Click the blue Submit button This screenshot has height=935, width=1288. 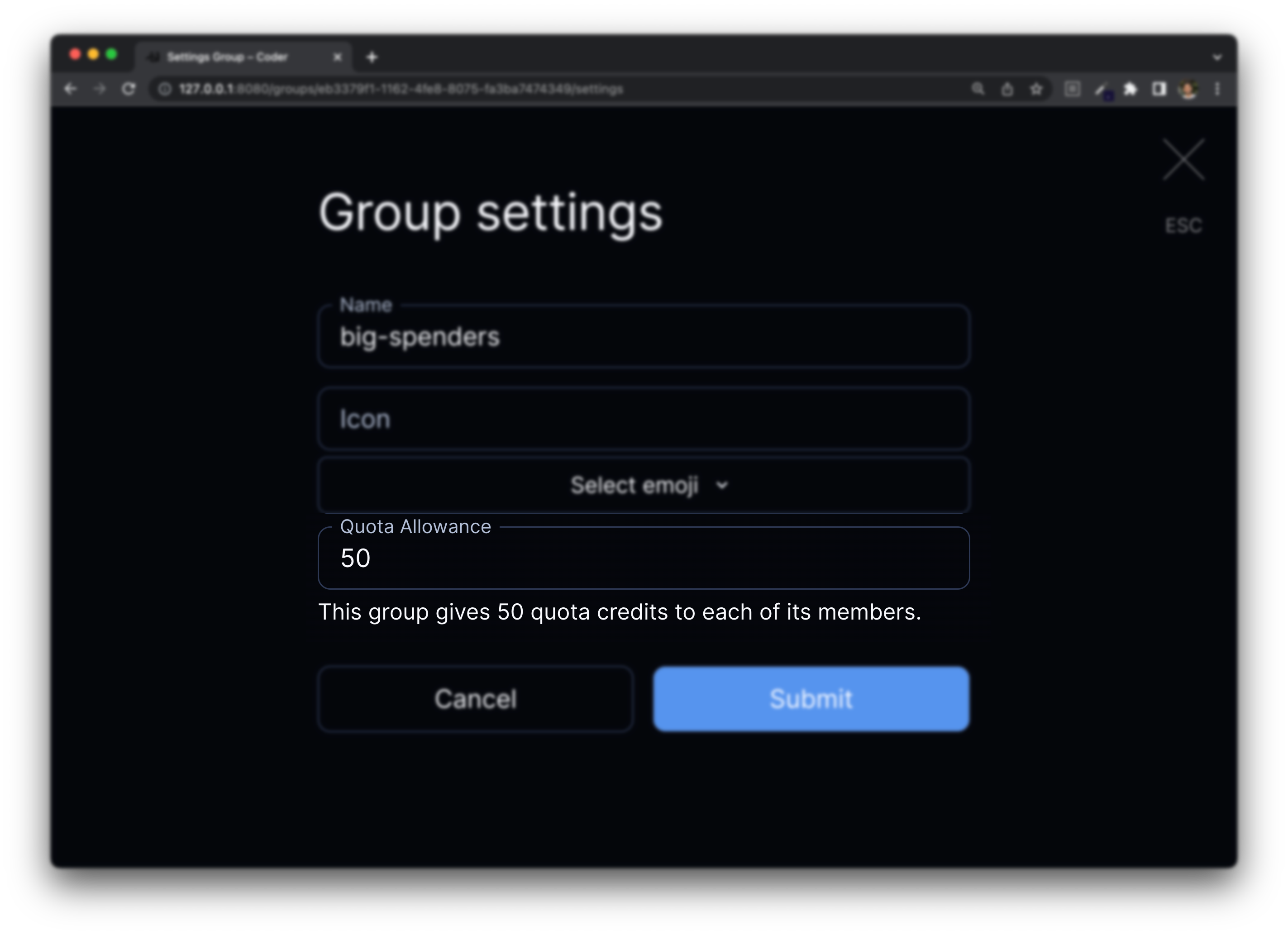point(811,699)
